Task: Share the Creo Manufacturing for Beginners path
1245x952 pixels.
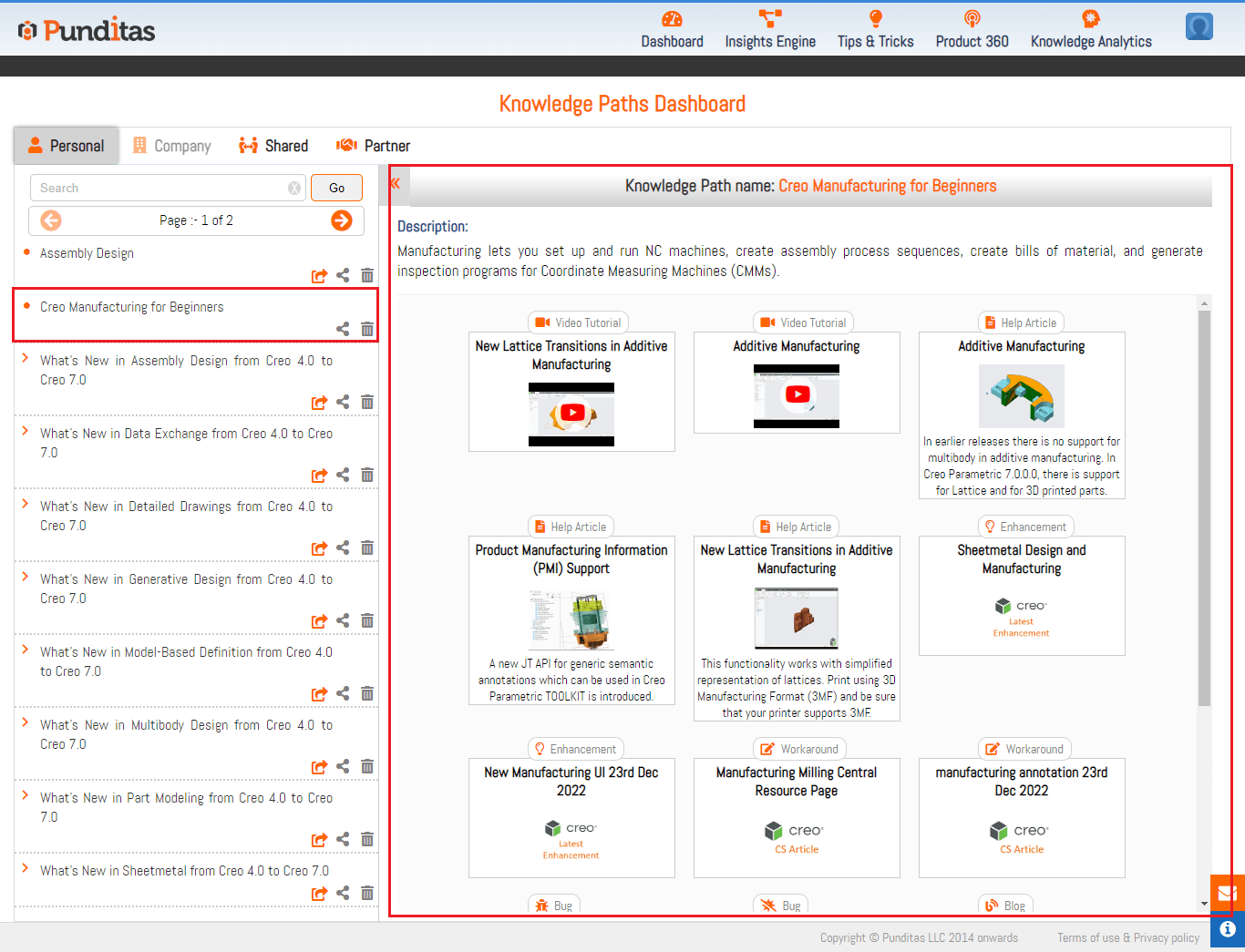Action: 343,329
